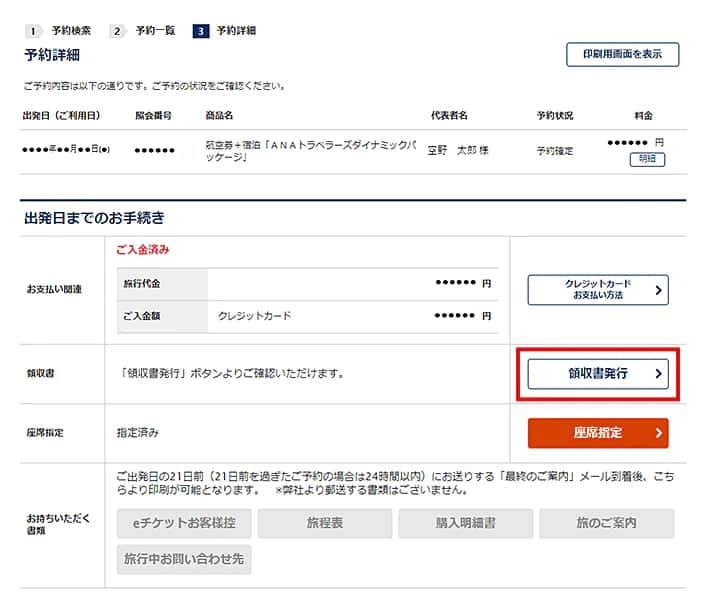Select the 予約詳細 step label
The width and height of the screenshot is (706, 610).
coord(236,31)
